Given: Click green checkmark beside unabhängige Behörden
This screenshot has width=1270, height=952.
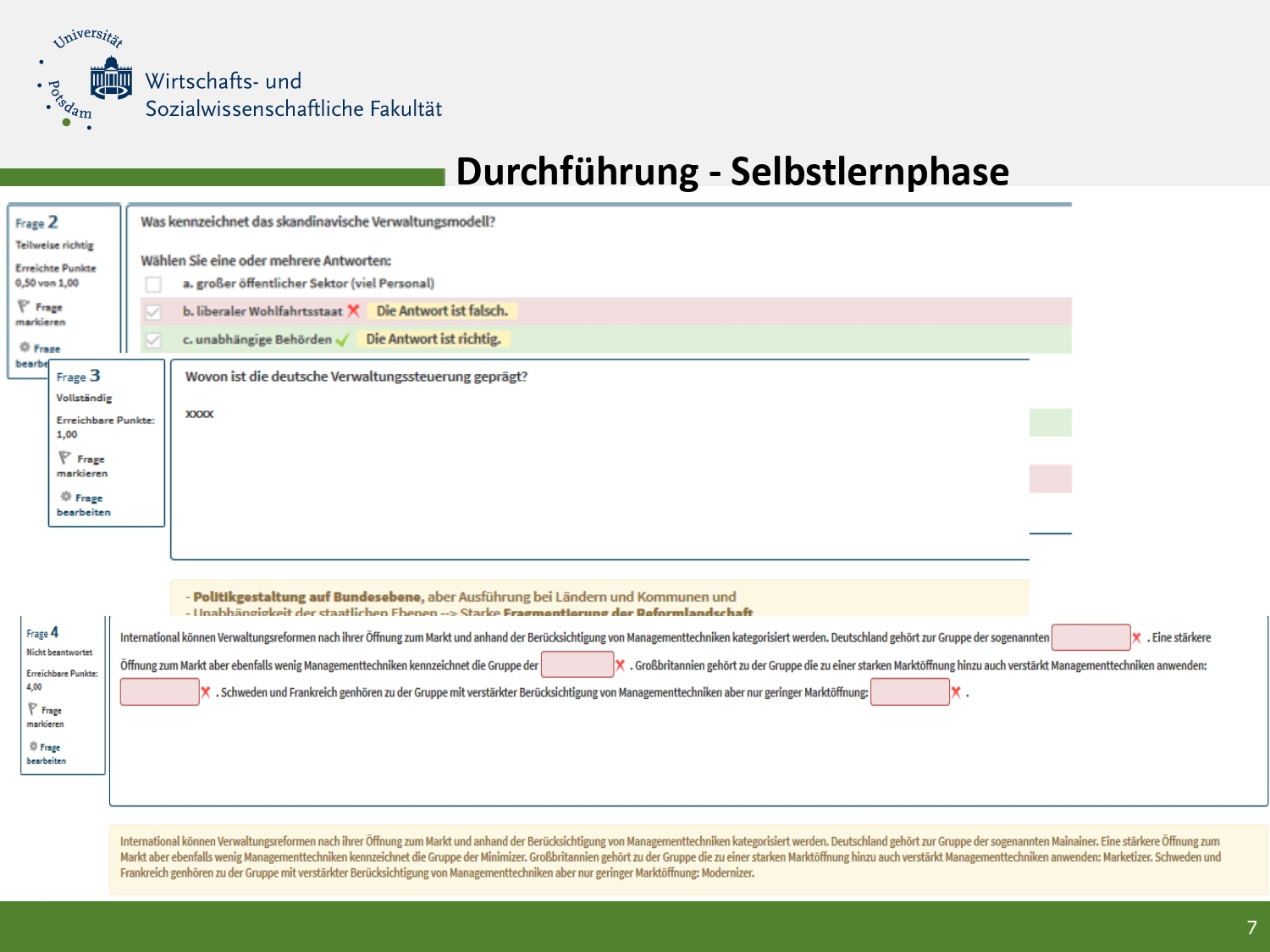Looking at the screenshot, I should tap(342, 339).
